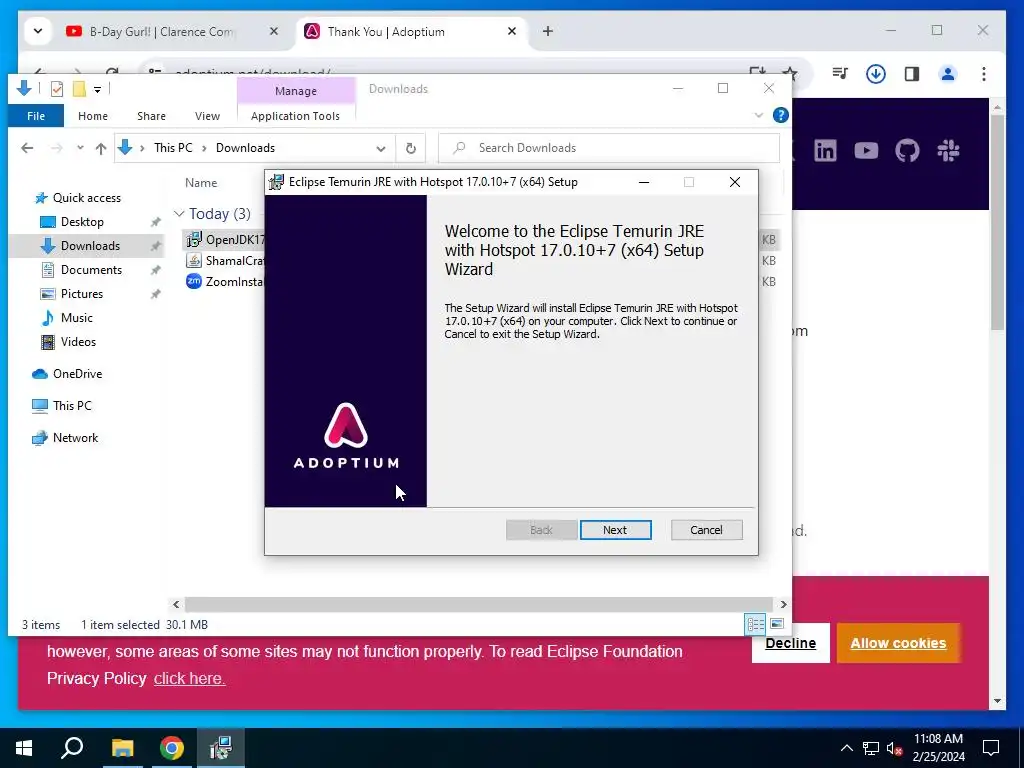This screenshot has height=768, width=1024.
Task: Switch to the Share ribbon tab
Action: point(151,116)
